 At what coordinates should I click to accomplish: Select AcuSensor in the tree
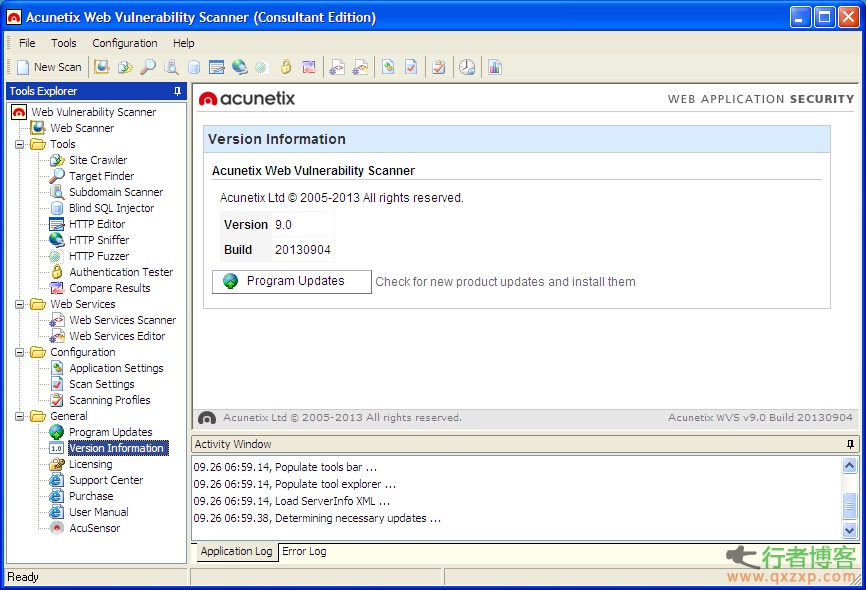[94, 529]
